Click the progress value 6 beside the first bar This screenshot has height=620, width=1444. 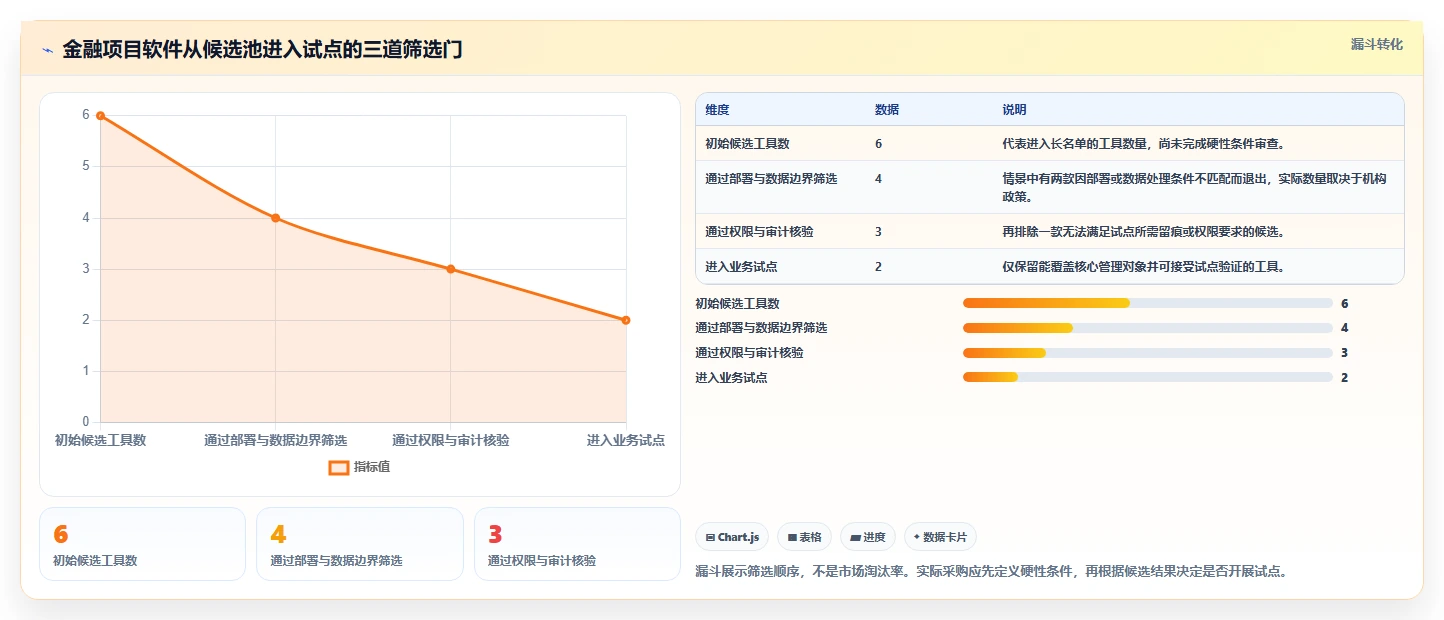pos(1345,303)
